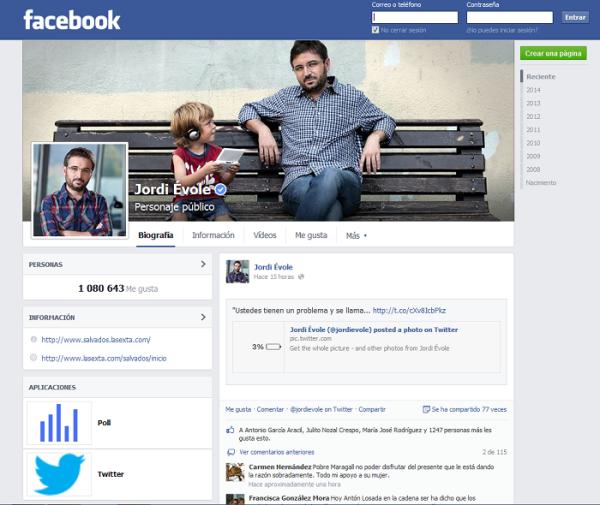Screen dimensions: 600x505
Task: Click the 'Crear una página' button
Action: (x=552, y=53)
